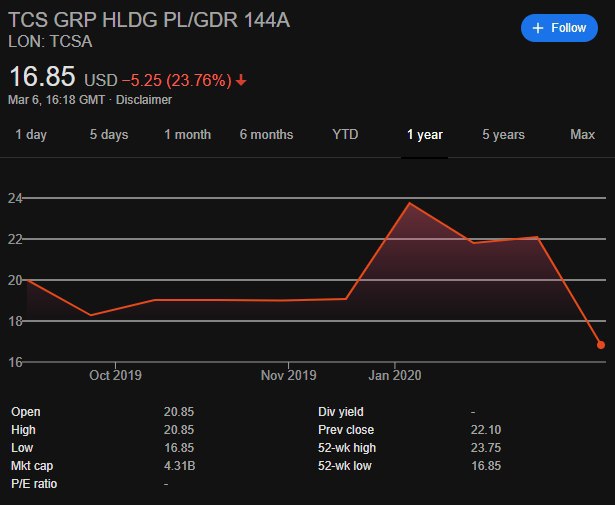The image size is (615, 505).
Task: Click the stock title TCS GRP HLDG PL/GDR 144A
Action: coord(149,20)
